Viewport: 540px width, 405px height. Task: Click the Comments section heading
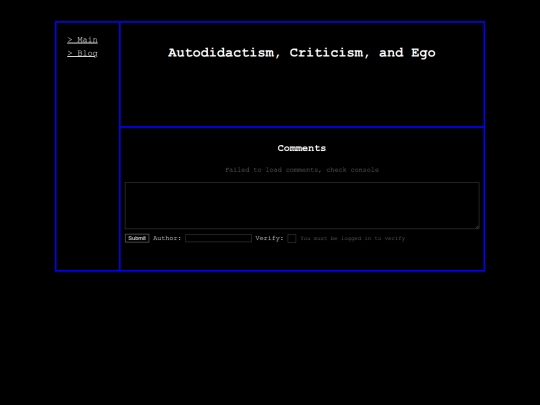click(302, 148)
